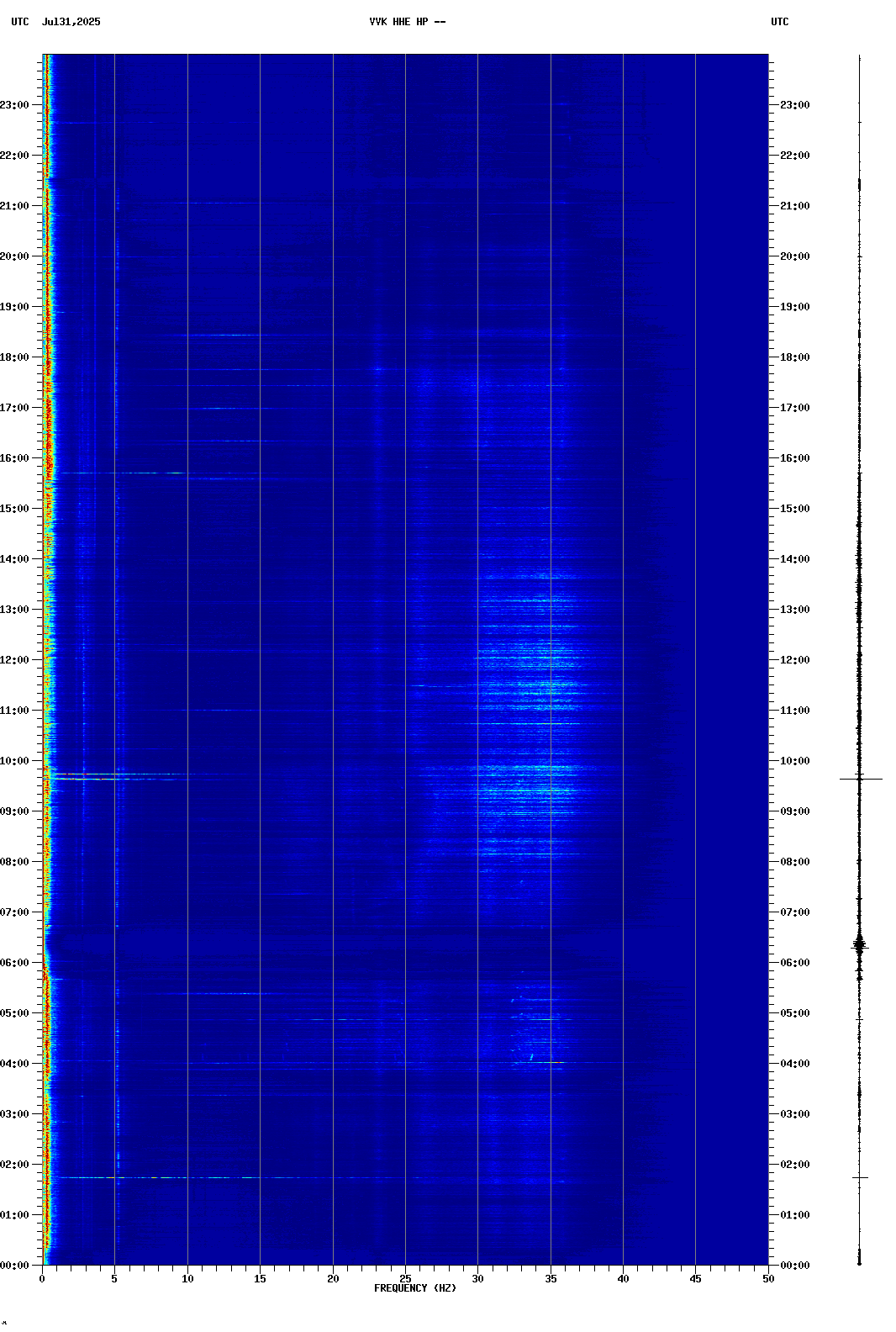Select the station title VVK HHE HP --
Viewport: 896px width, 1332px height.
click(408, 22)
